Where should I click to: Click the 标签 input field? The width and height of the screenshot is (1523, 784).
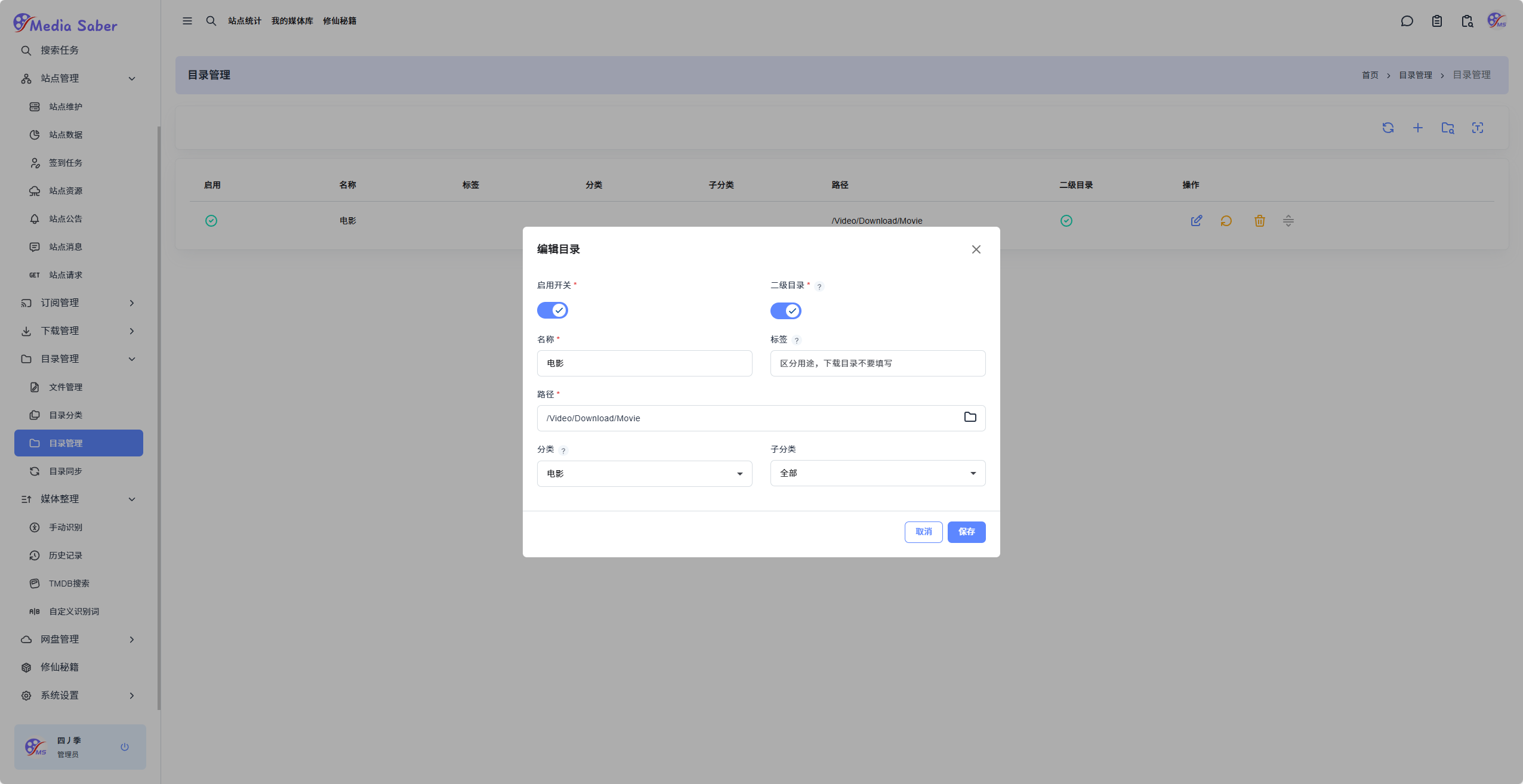(x=877, y=363)
